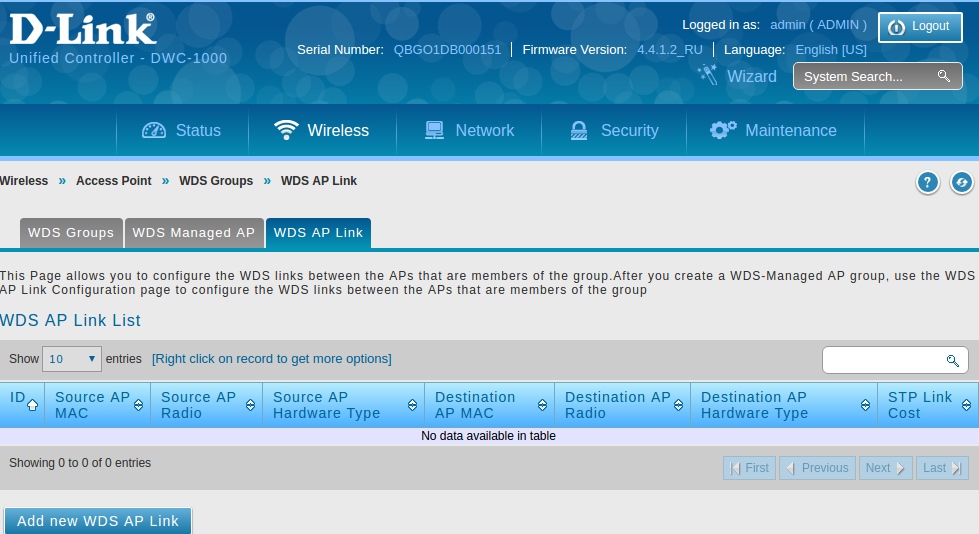Viewport: 979px width, 534px height.
Task: Switch to the WDS Managed AP tab
Action: 194,233
